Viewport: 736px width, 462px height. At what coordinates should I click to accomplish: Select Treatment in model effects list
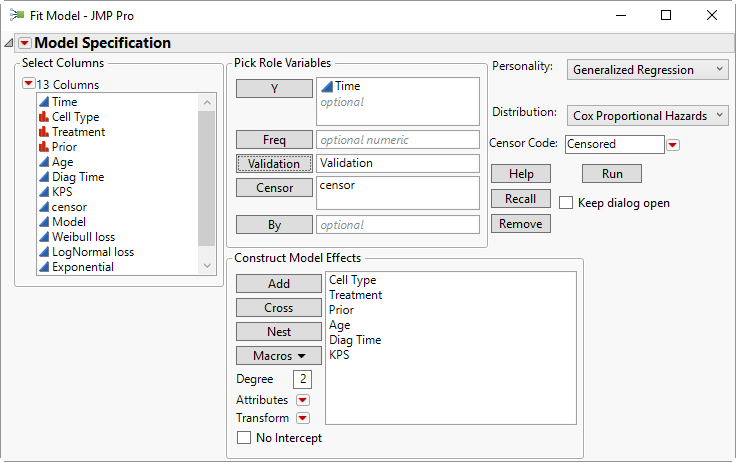[355, 295]
